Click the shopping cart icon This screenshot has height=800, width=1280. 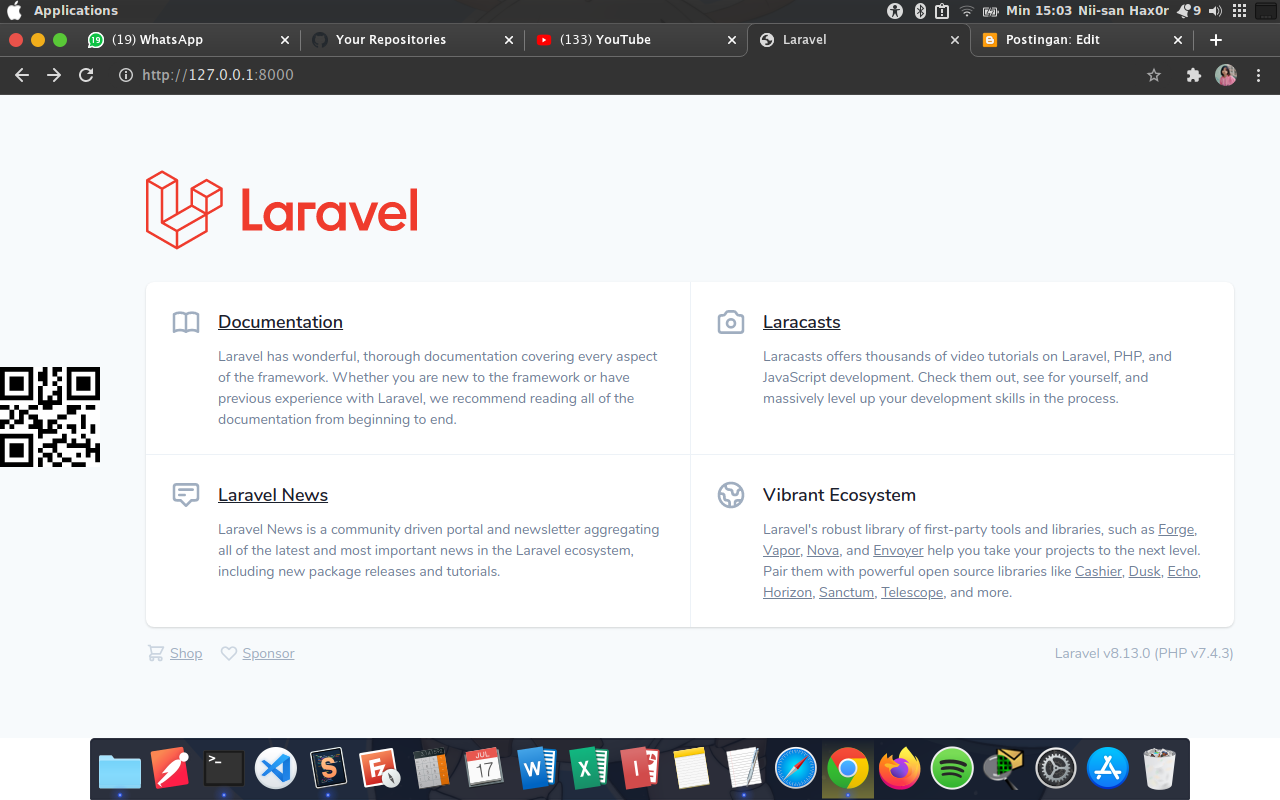155,653
